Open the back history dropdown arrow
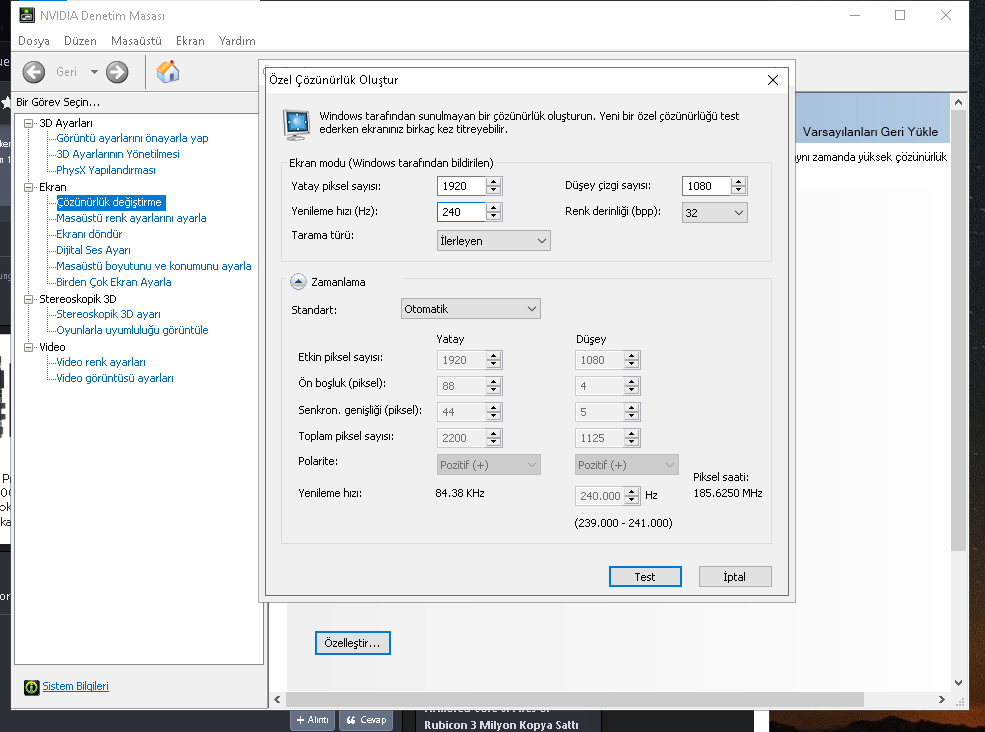985x732 pixels. point(94,72)
